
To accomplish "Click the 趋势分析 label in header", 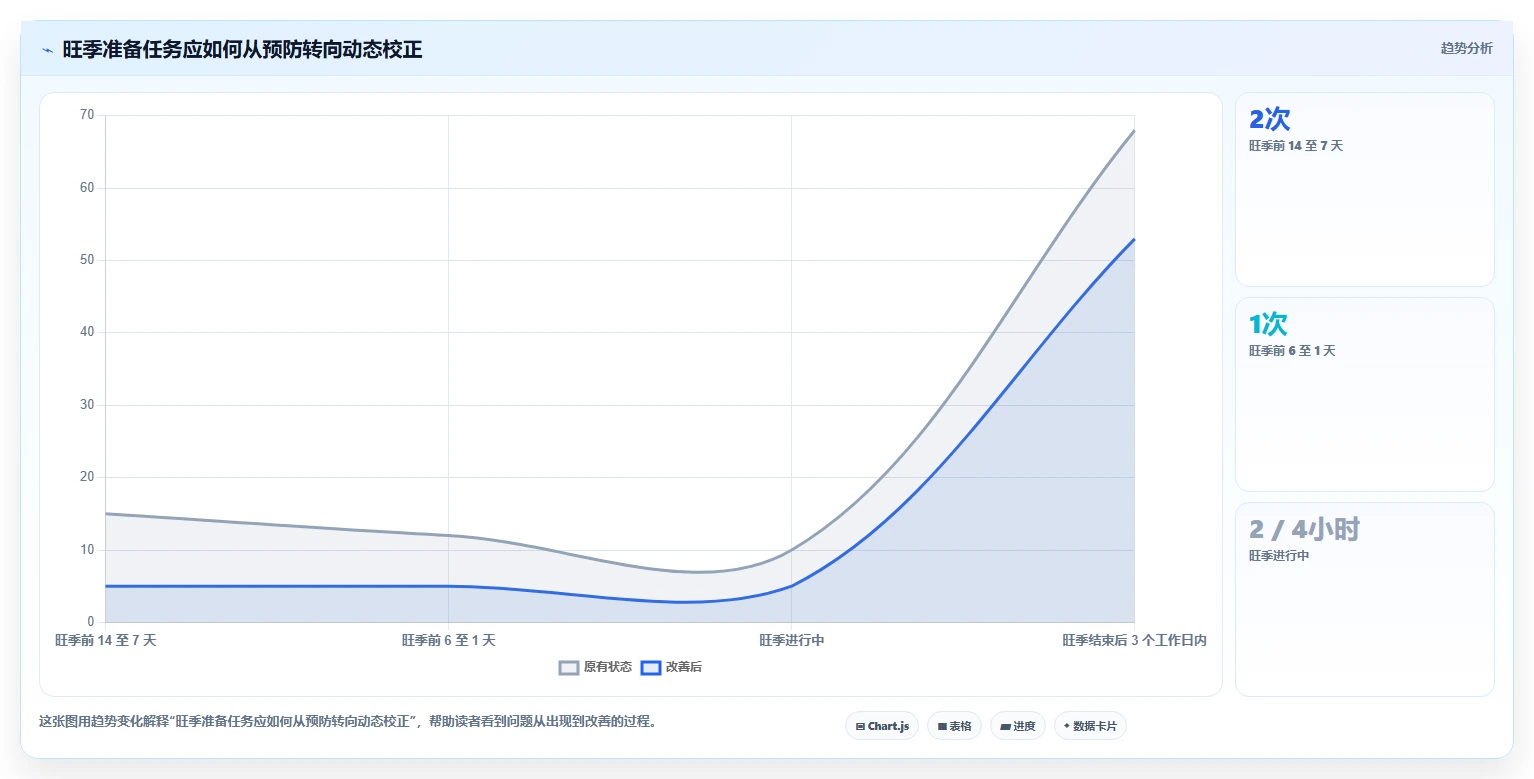I will (x=1466, y=49).
